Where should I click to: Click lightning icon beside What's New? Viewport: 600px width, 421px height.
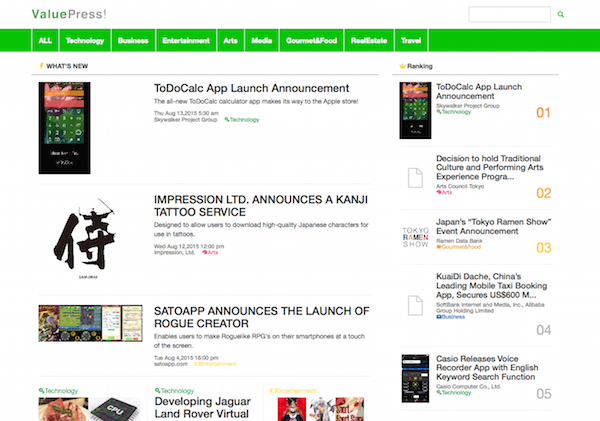point(41,66)
